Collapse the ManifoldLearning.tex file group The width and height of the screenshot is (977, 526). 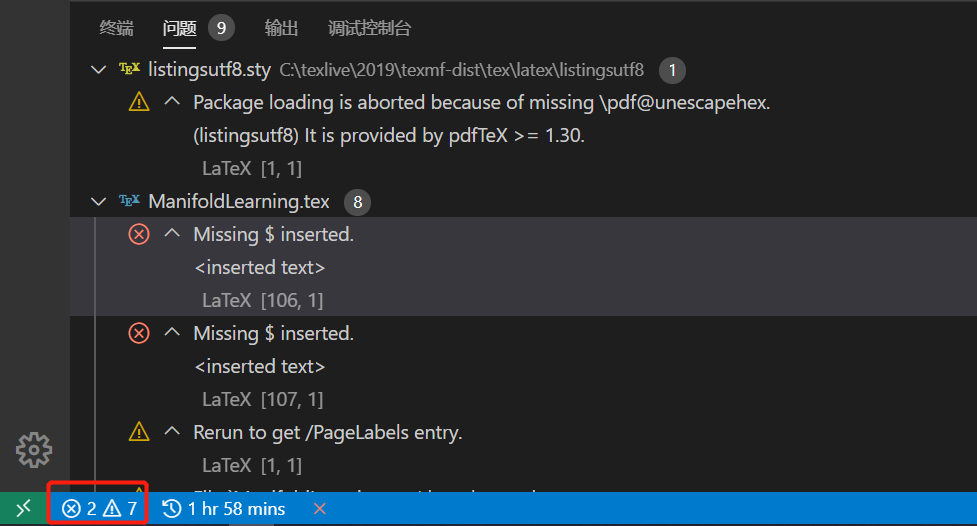(x=98, y=202)
